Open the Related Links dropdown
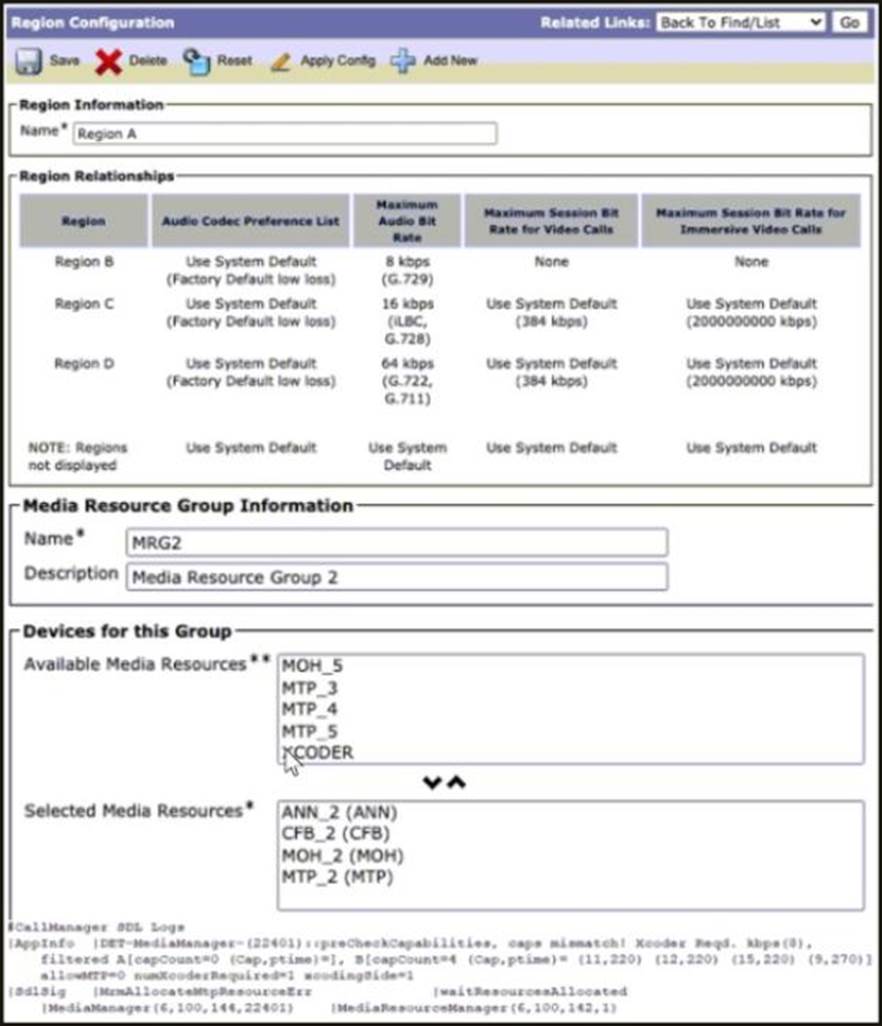 click(x=741, y=22)
